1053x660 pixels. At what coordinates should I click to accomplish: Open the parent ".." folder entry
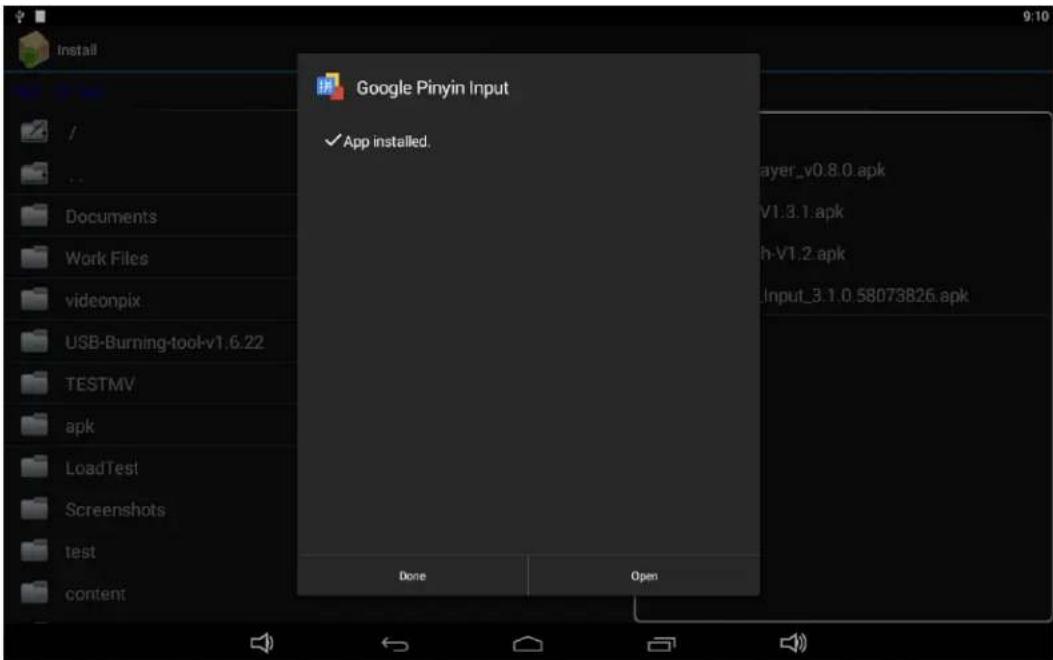click(x=151, y=175)
